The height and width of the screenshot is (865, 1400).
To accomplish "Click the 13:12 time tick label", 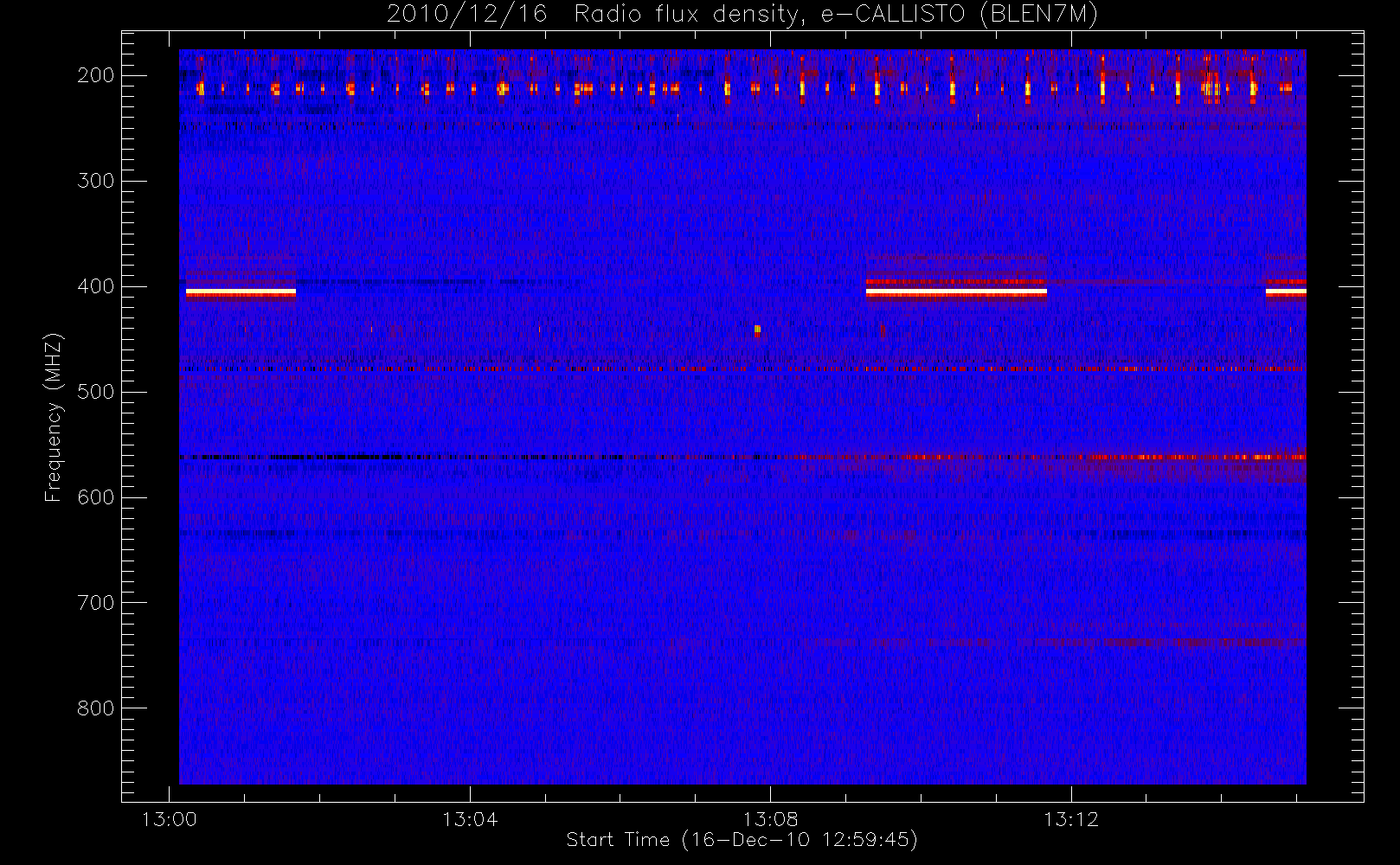I will pyautogui.click(x=1071, y=819).
